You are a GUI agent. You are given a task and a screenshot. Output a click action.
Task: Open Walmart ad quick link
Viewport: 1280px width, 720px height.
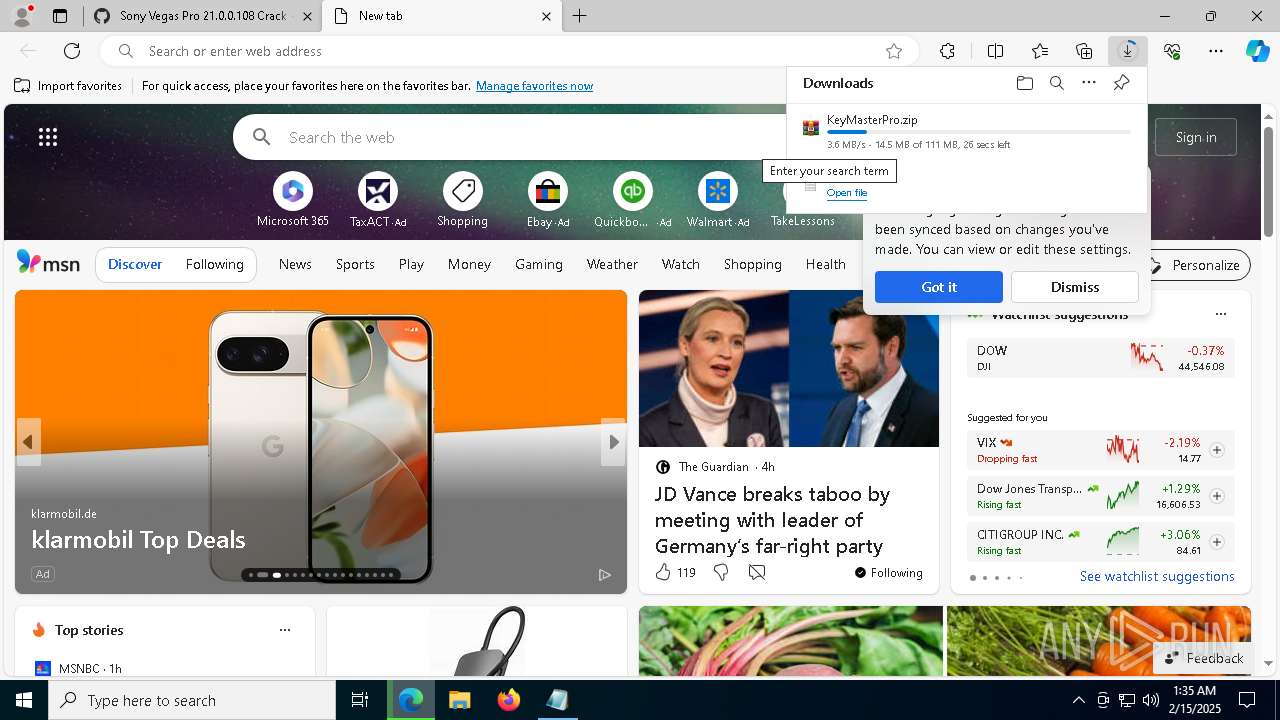click(x=717, y=200)
